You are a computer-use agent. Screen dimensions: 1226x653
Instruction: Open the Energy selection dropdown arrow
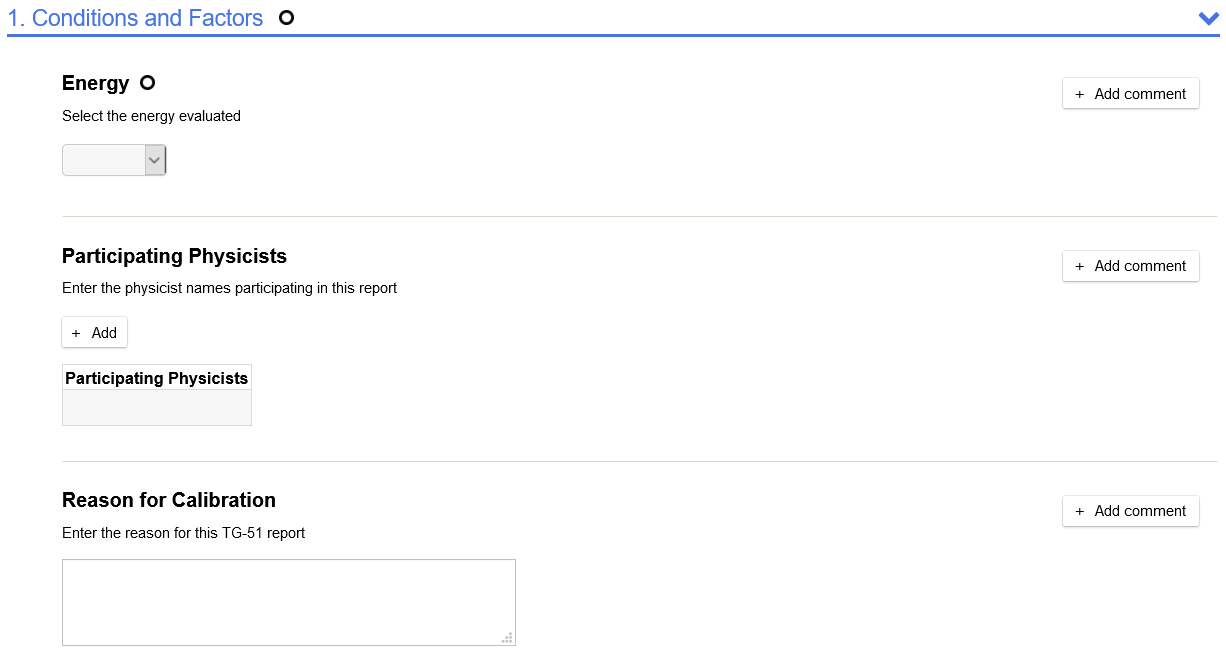pos(155,160)
